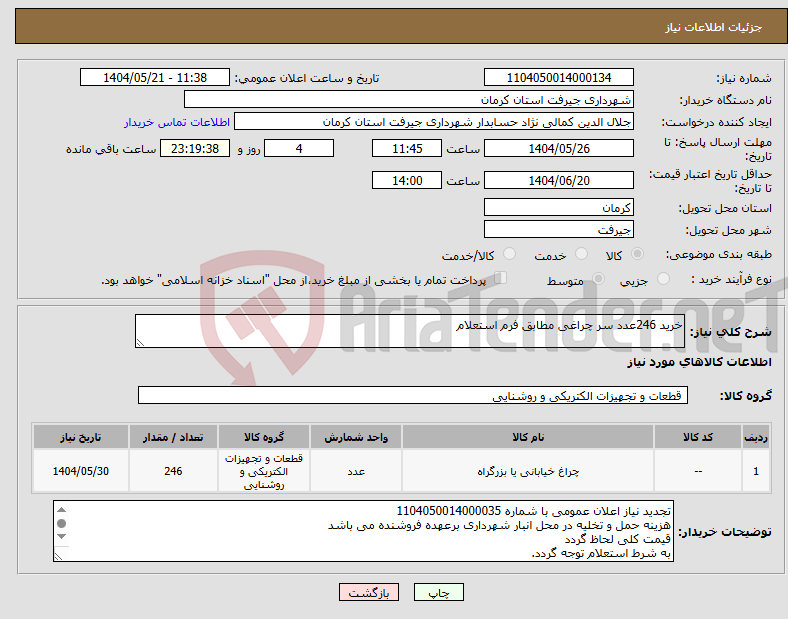Viewport: 788px width, 619px height.
Task: Click the need date cell 1404/05/30
Action: (x=80, y=471)
